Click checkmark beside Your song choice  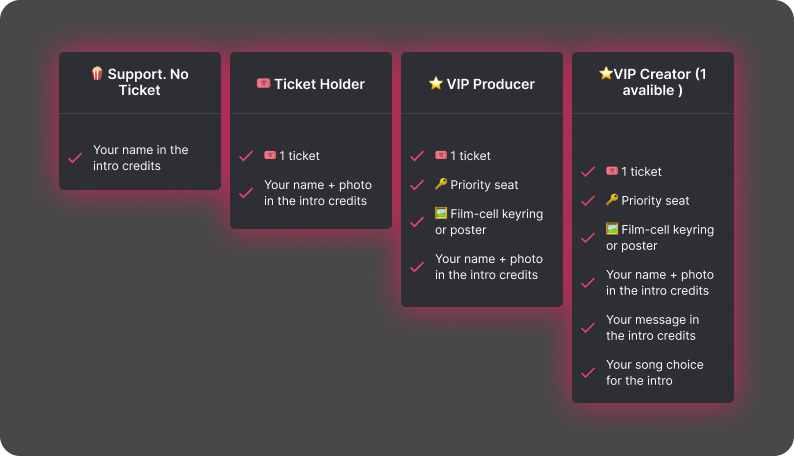tap(588, 373)
